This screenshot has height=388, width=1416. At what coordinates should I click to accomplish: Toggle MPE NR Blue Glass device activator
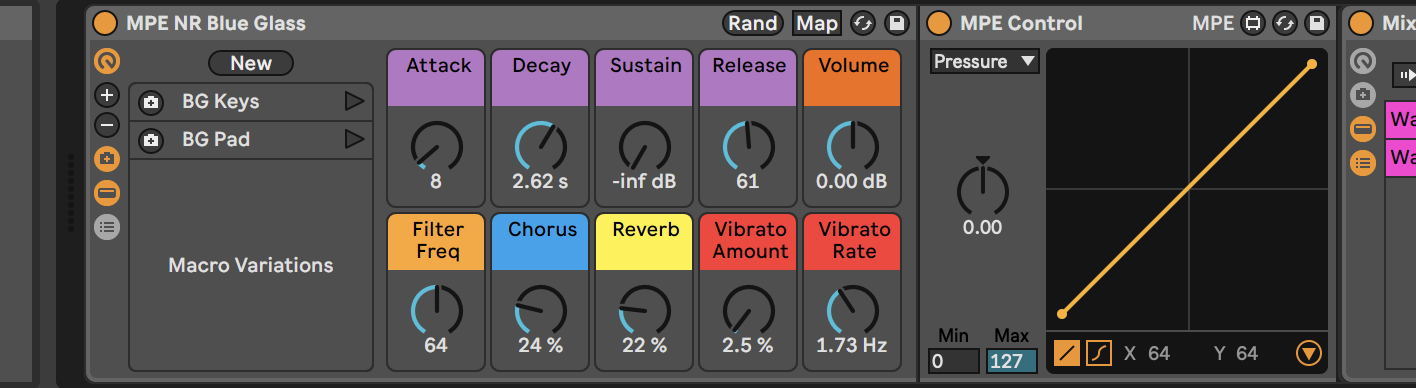pyautogui.click(x=105, y=23)
